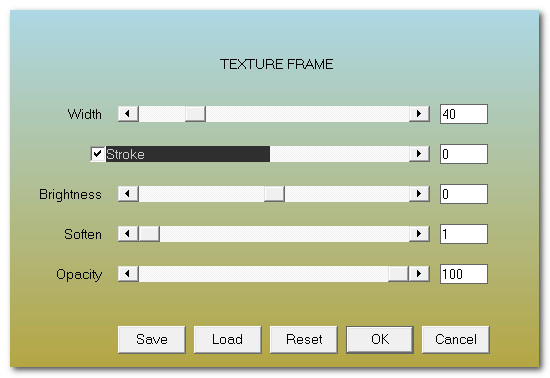Click the Load button

[x=227, y=339]
